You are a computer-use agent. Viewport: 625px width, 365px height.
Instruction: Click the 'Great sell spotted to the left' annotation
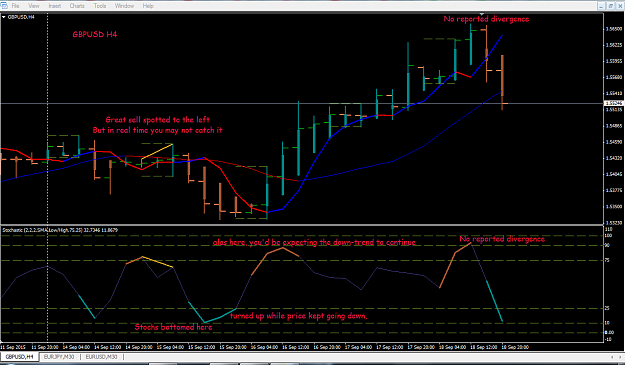click(x=157, y=120)
